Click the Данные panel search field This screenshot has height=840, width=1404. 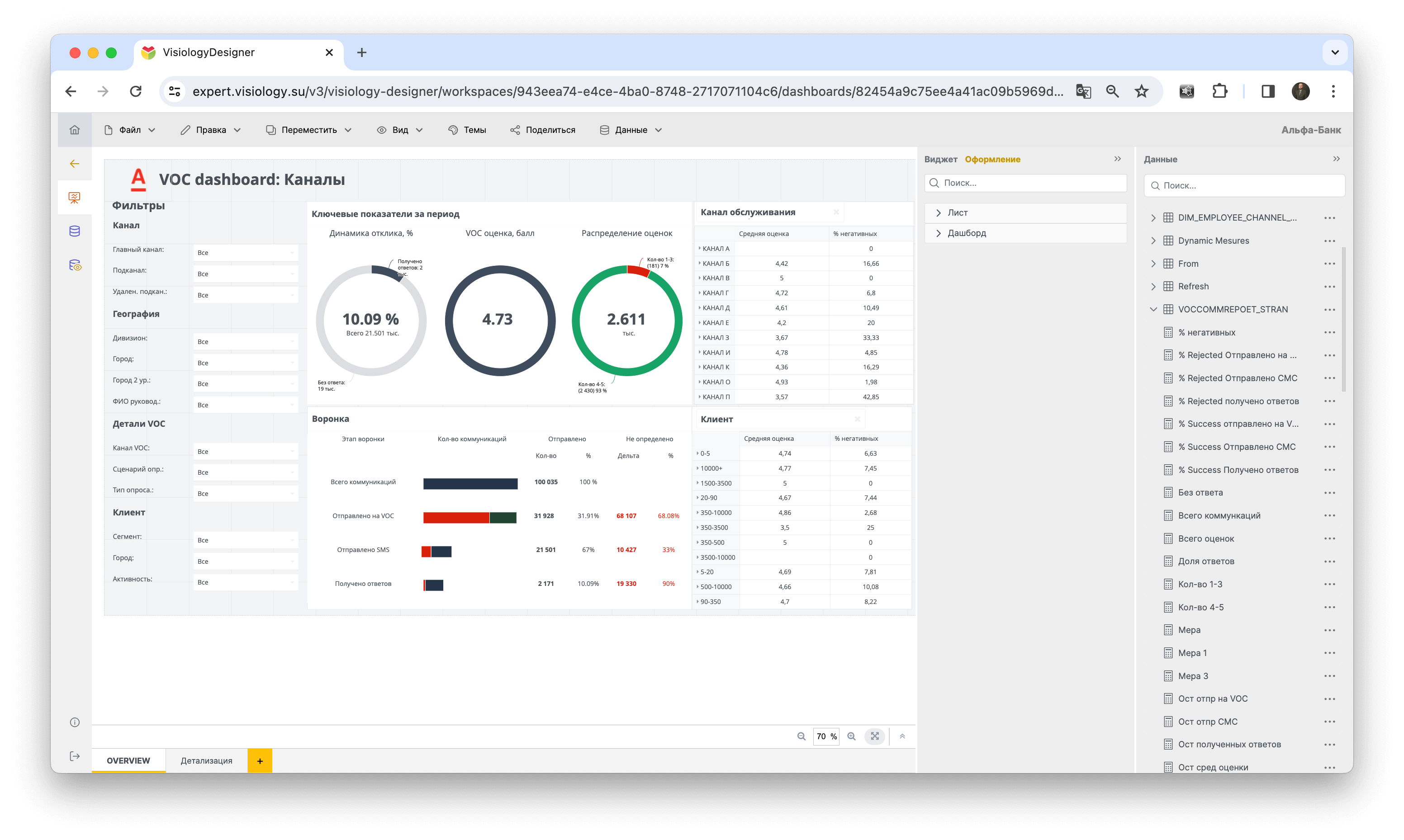click(1244, 185)
